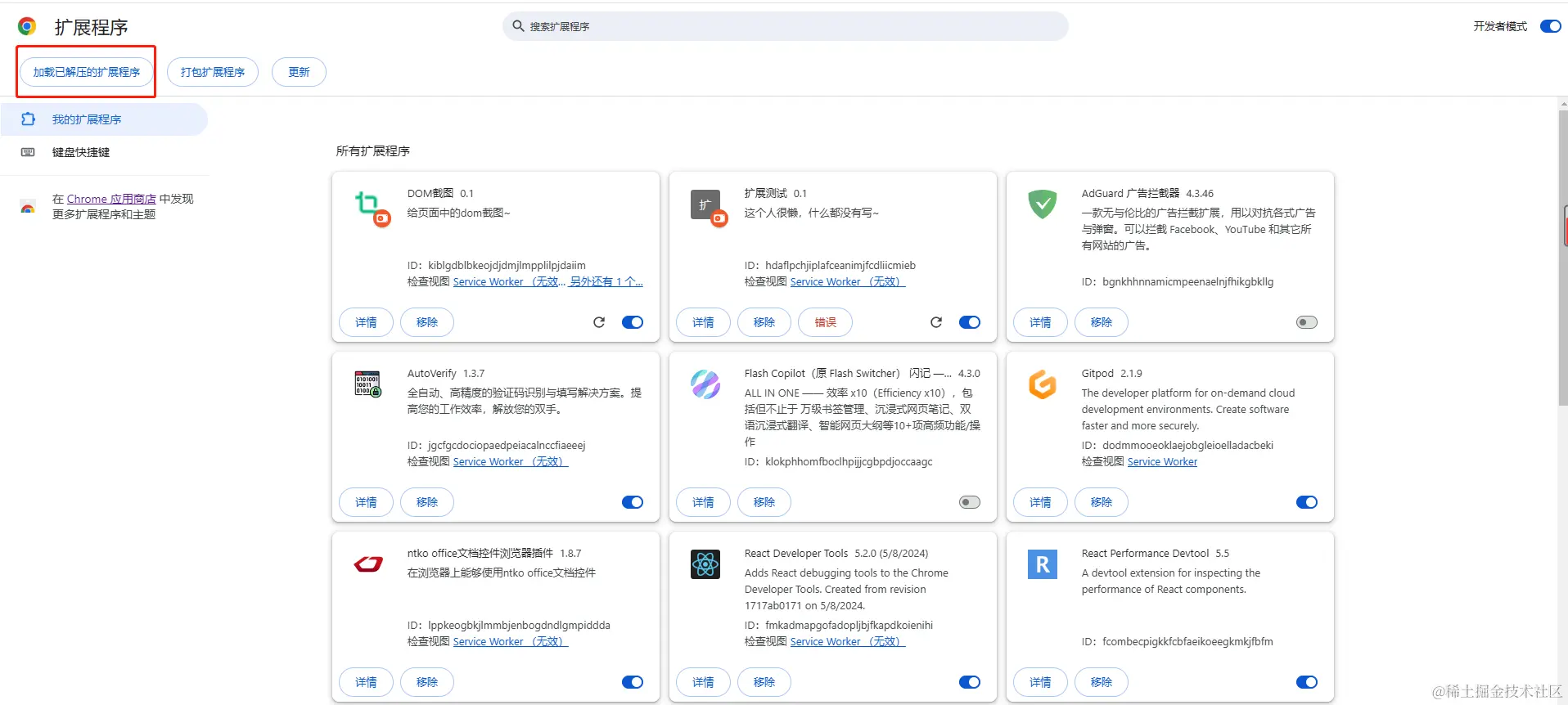Reload the DOM截图 extension

[x=599, y=322]
